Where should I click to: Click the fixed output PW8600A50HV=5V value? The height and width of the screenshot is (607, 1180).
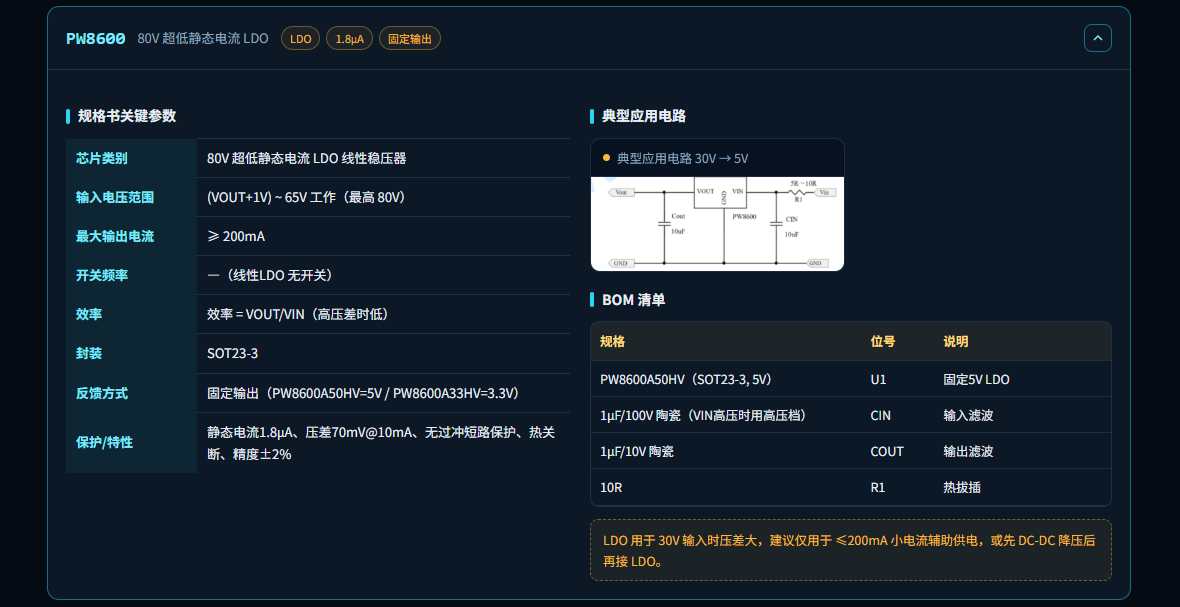tap(363, 393)
